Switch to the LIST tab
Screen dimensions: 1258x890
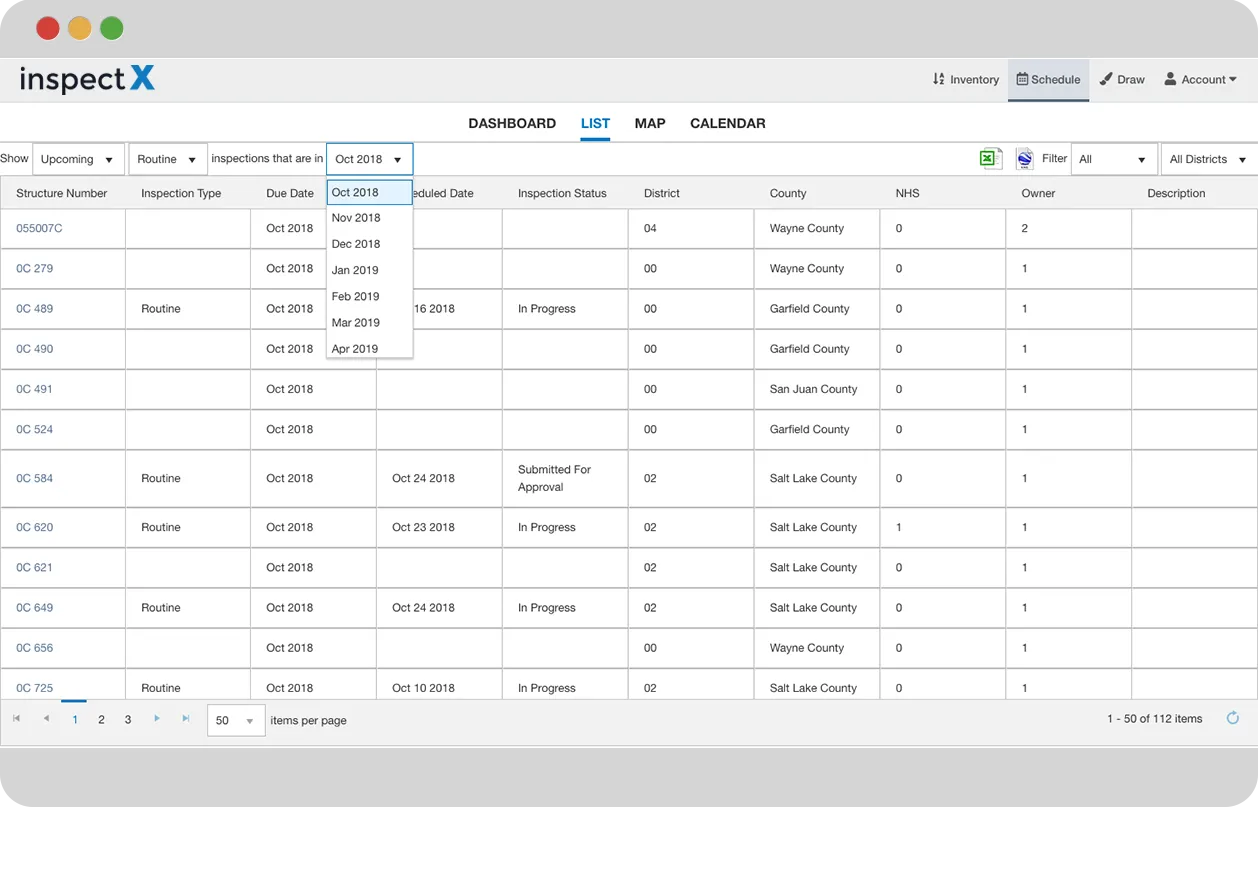click(x=595, y=123)
